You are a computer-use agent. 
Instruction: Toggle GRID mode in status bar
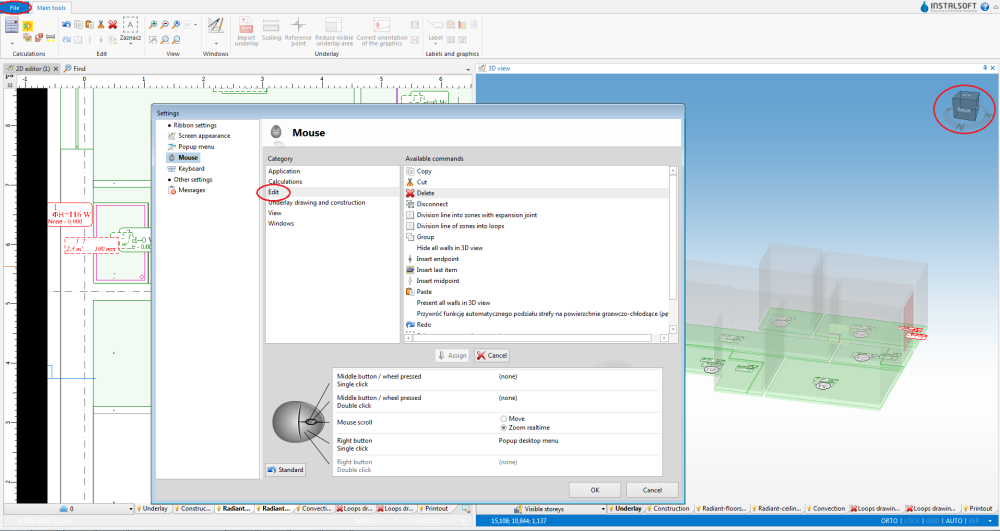pos(932,521)
